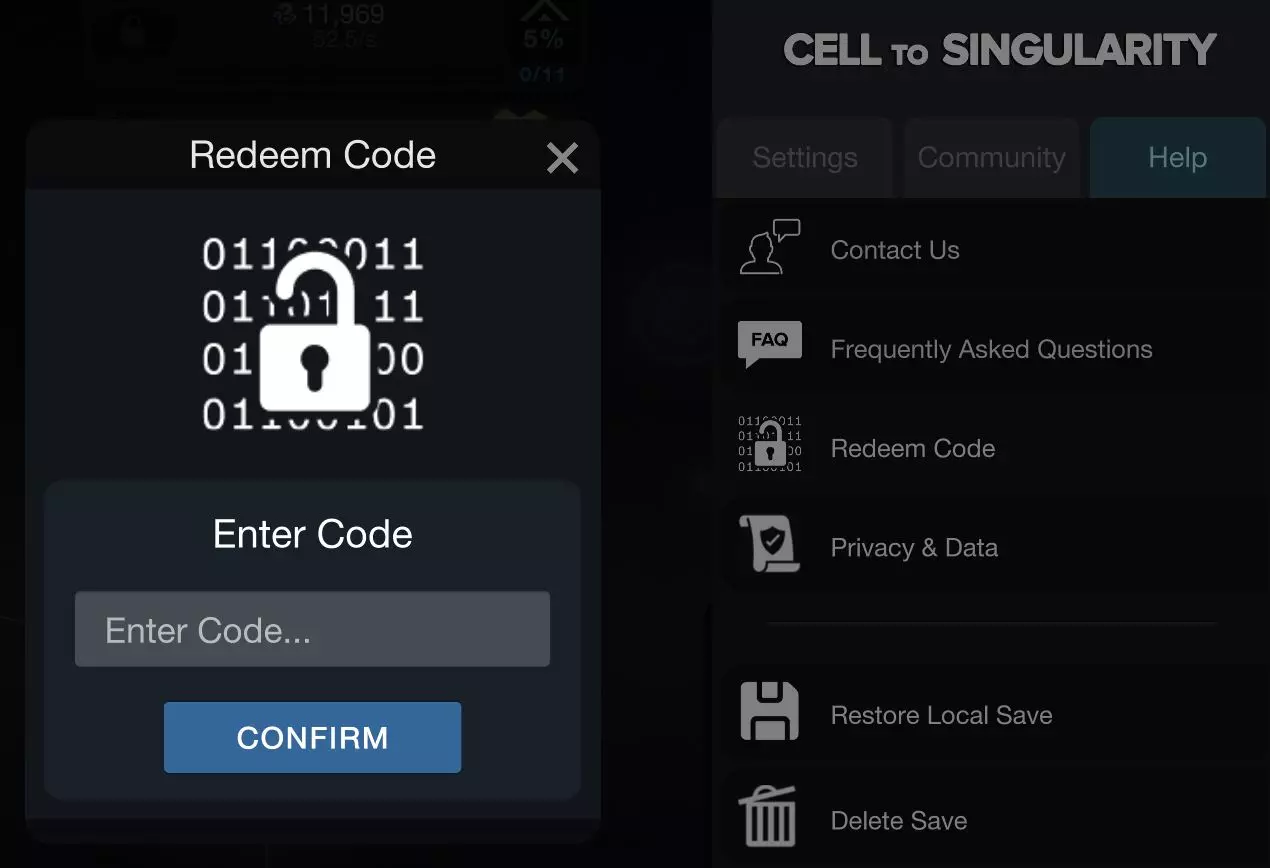Select the Help tab

tap(1177, 158)
